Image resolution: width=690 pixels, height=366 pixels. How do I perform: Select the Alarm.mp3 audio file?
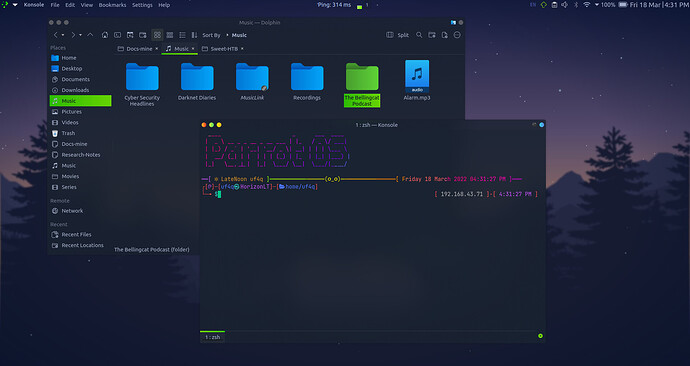pyautogui.click(x=417, y=81)
